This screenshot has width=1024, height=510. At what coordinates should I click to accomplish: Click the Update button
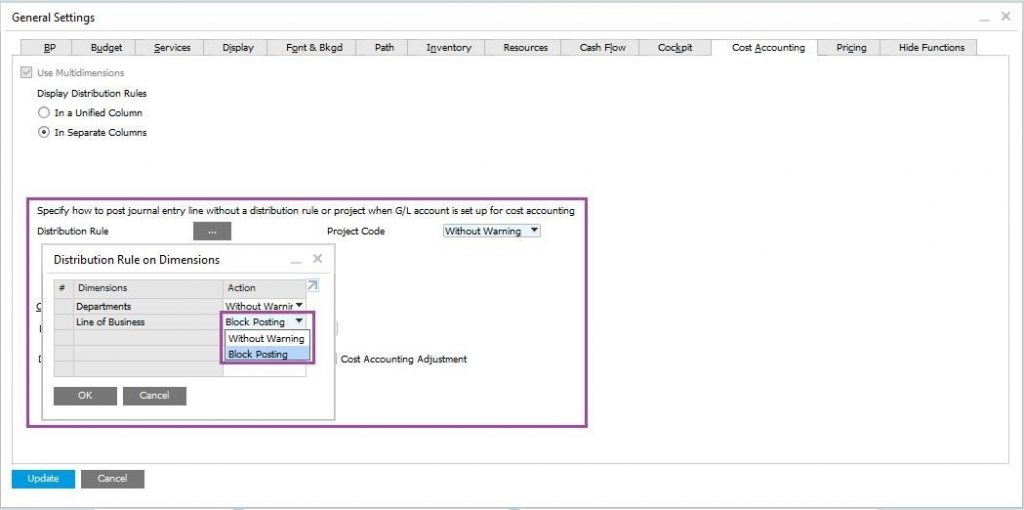point(43,478)
